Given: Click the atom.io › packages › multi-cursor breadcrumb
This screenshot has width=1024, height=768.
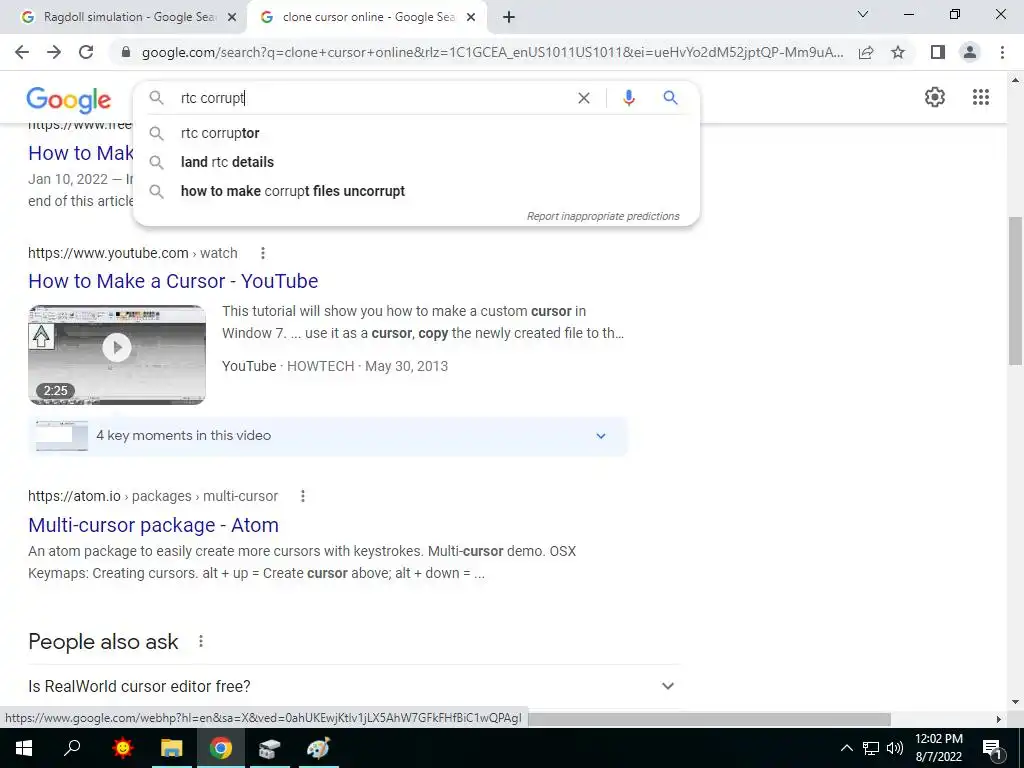Looking at the screenshot, I should 153,496.
